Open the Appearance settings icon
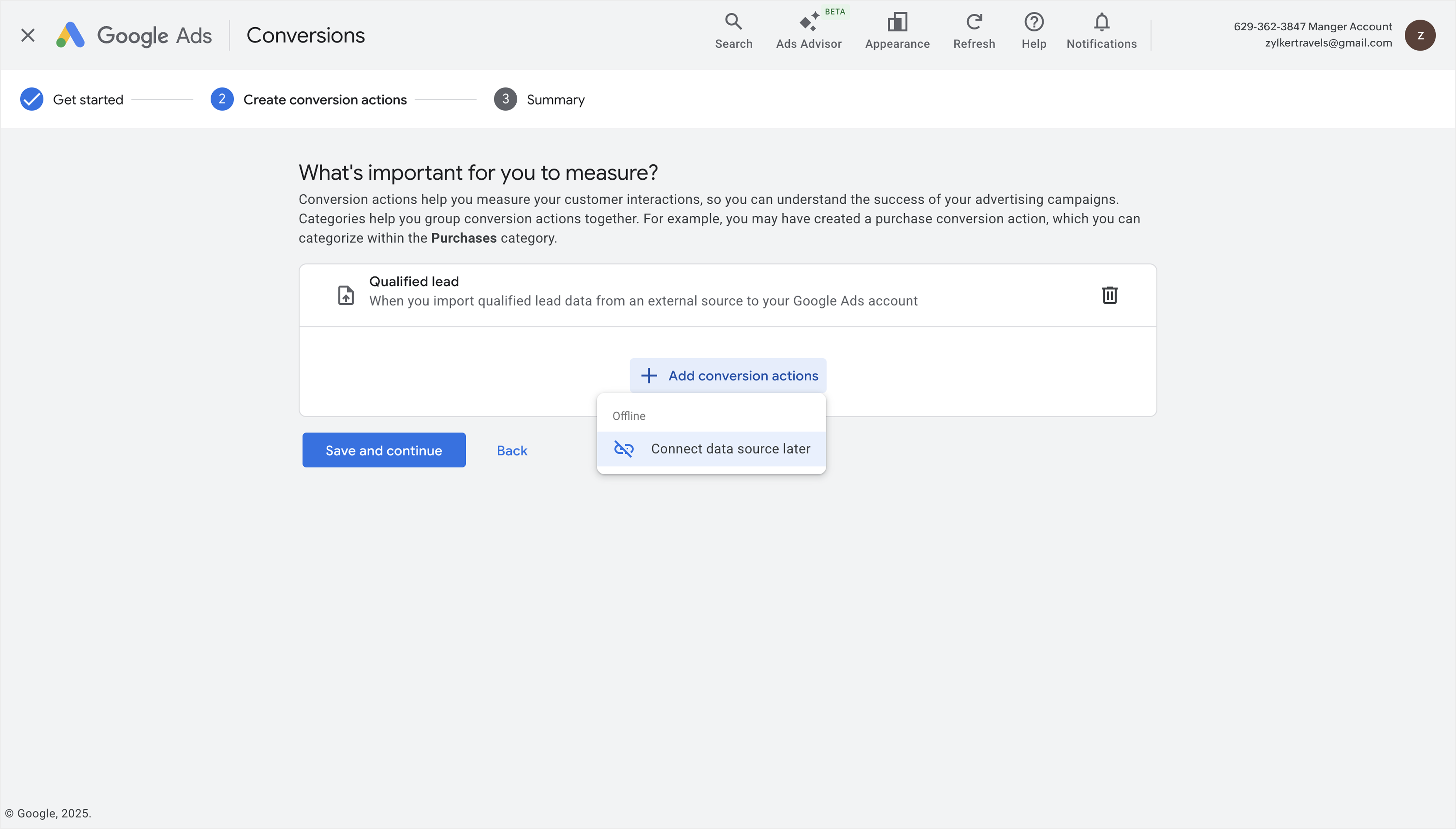 (x=897, y=22)
